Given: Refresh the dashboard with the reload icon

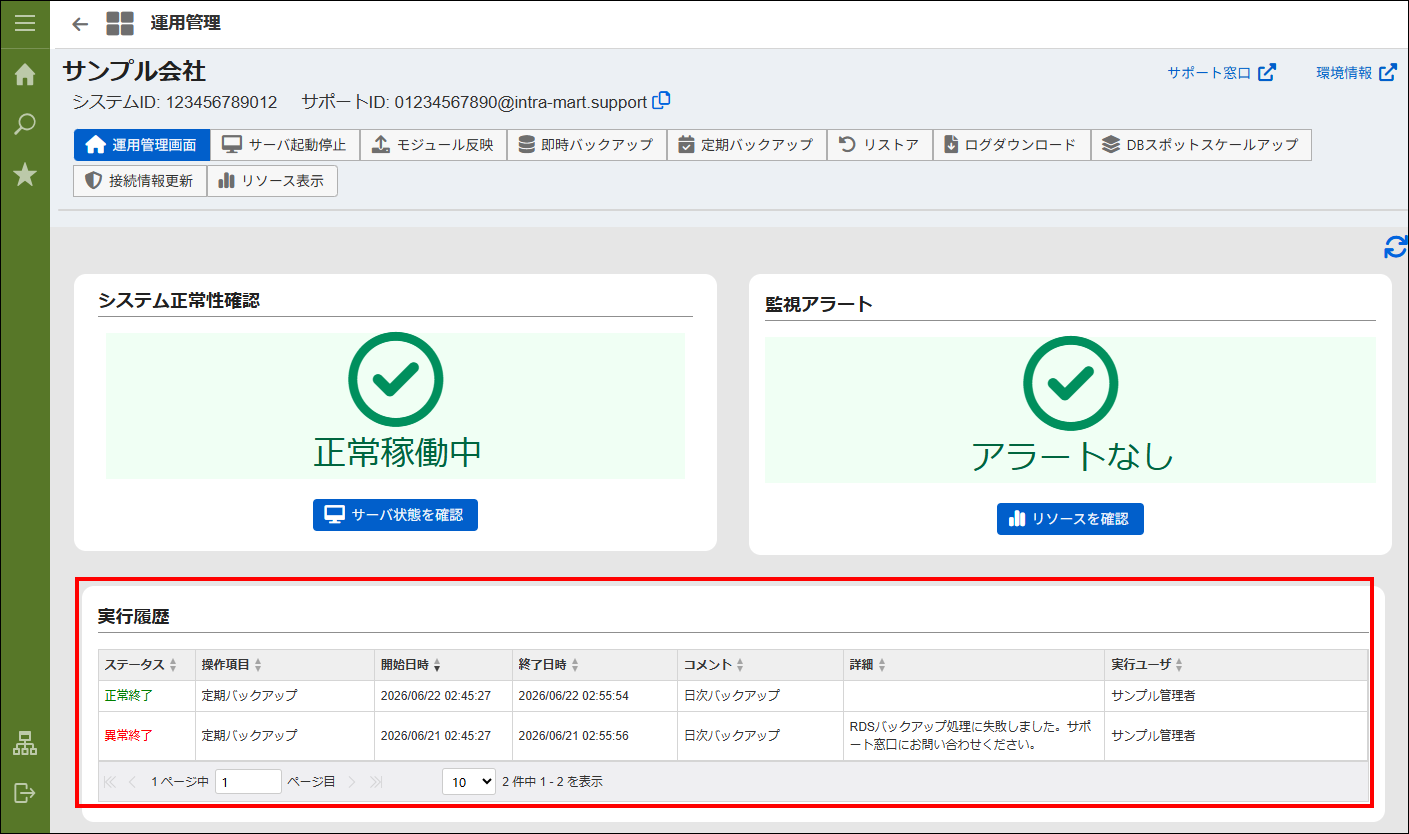Looking at the screenshot, I should 1396,247.
